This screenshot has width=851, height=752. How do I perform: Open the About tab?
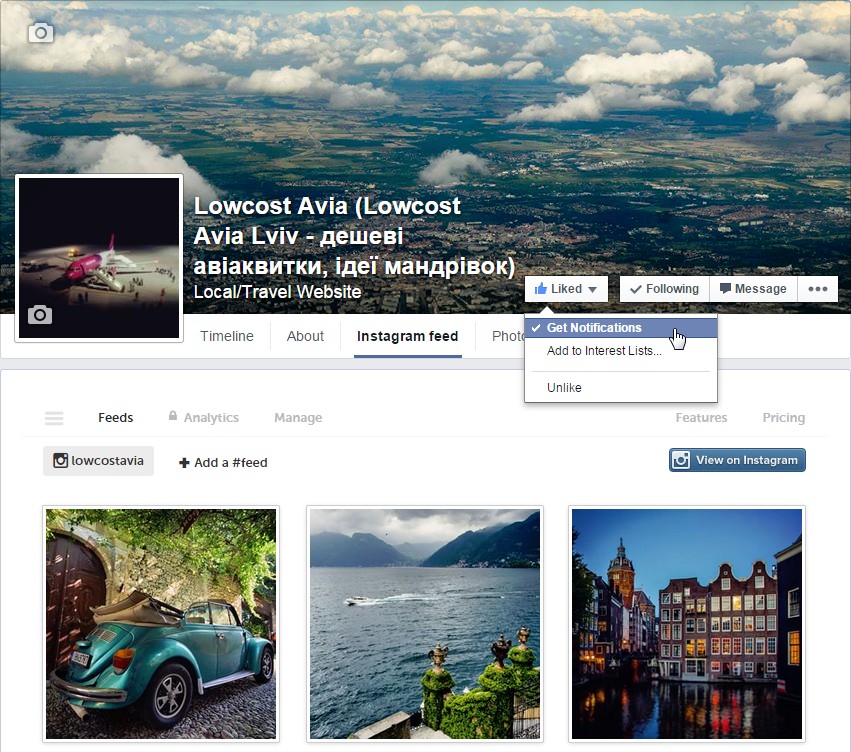click(305, 336)
